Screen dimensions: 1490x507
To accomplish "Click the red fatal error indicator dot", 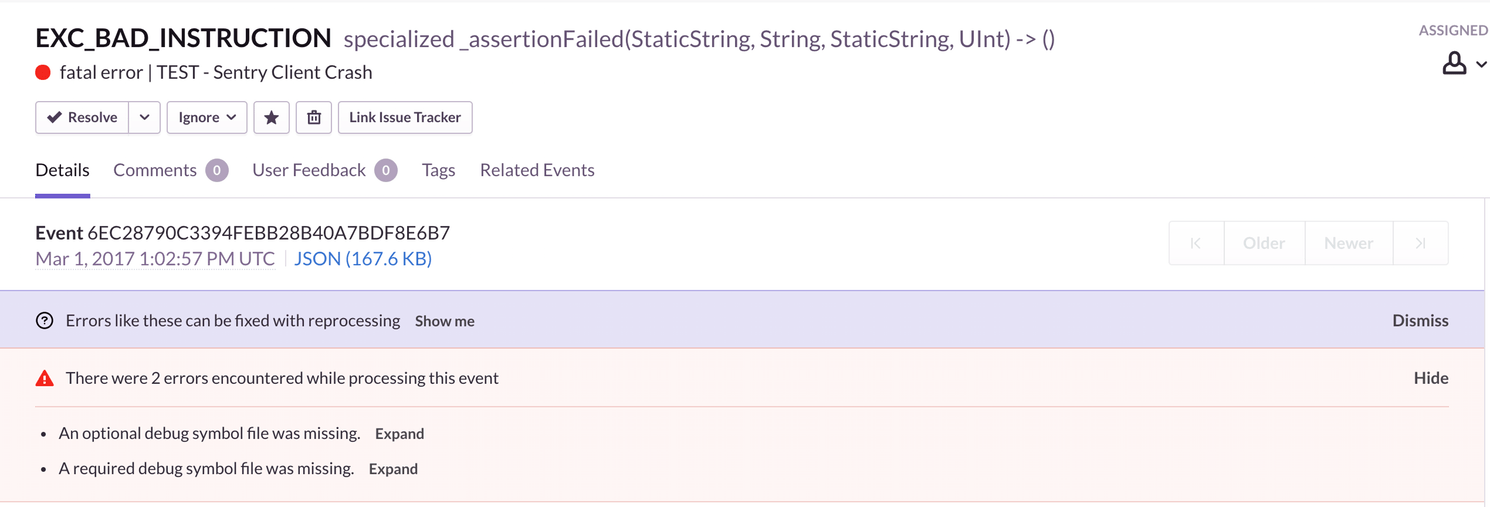I will (x=43, y=72).
